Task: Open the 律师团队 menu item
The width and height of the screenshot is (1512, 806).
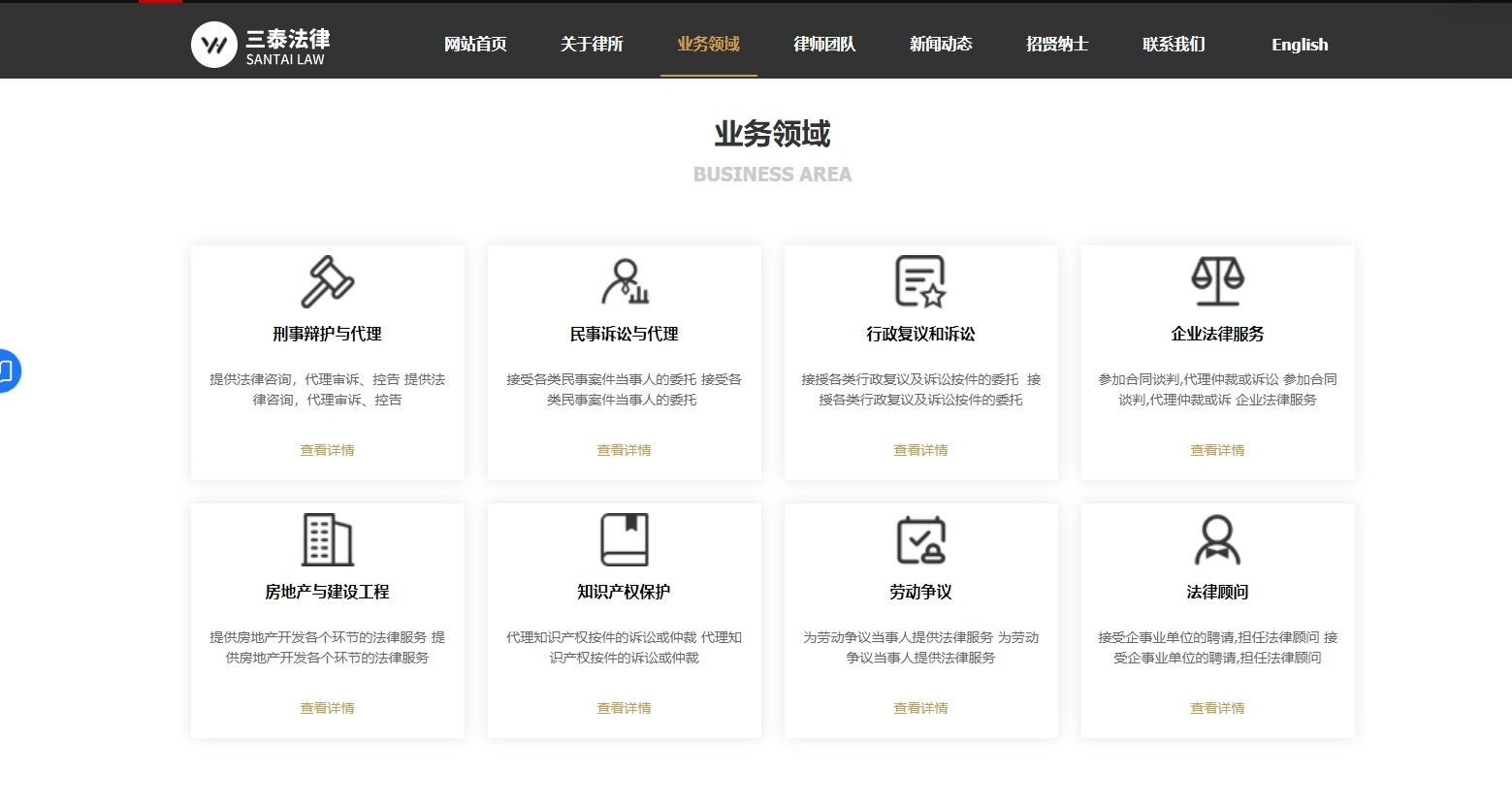Action: coord(824,45)
